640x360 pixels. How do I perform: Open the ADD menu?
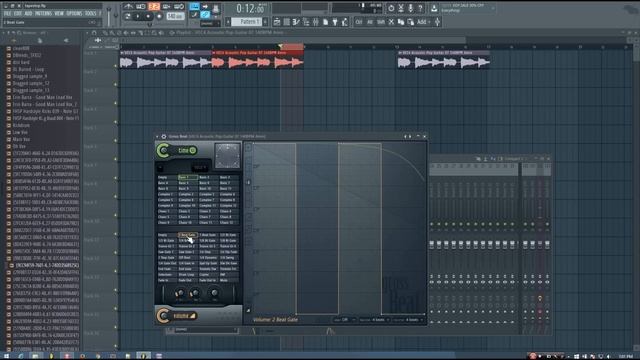28,13
